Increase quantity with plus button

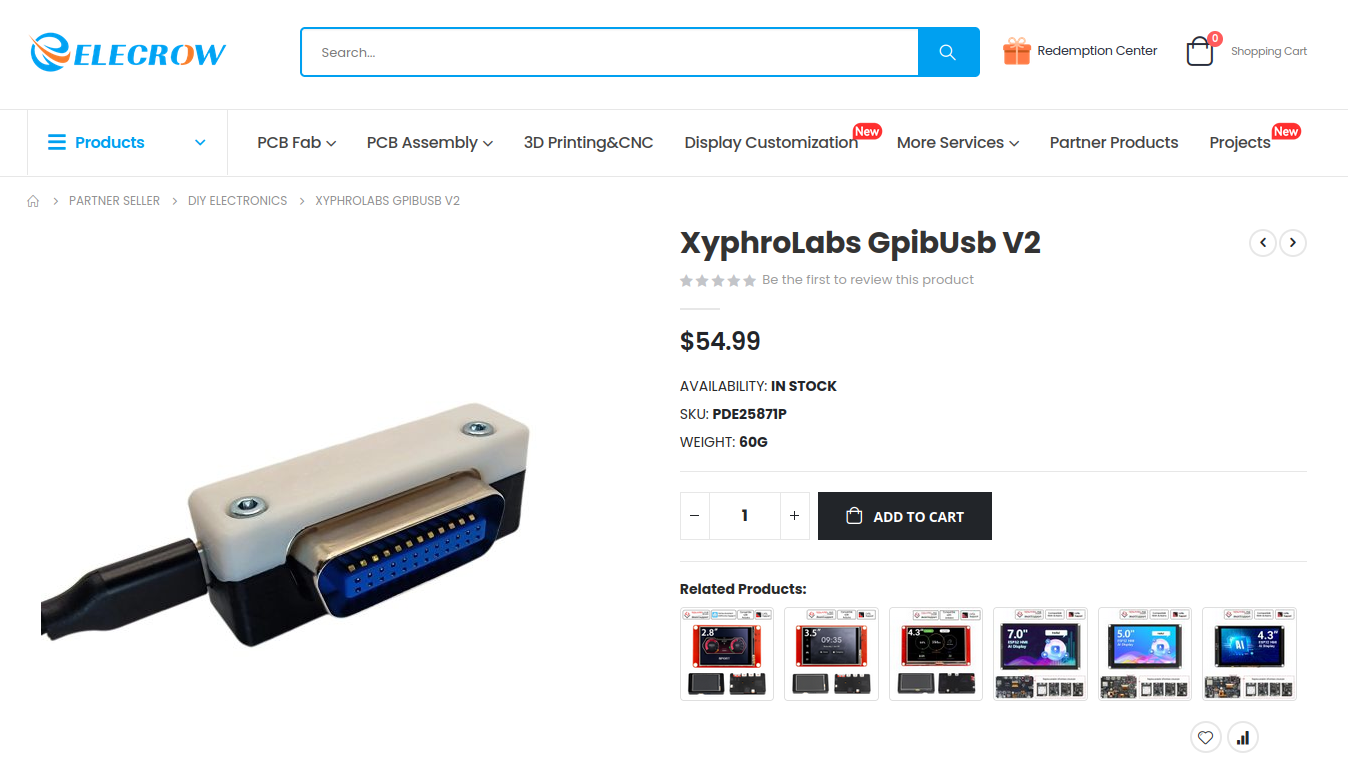(795, 516)
